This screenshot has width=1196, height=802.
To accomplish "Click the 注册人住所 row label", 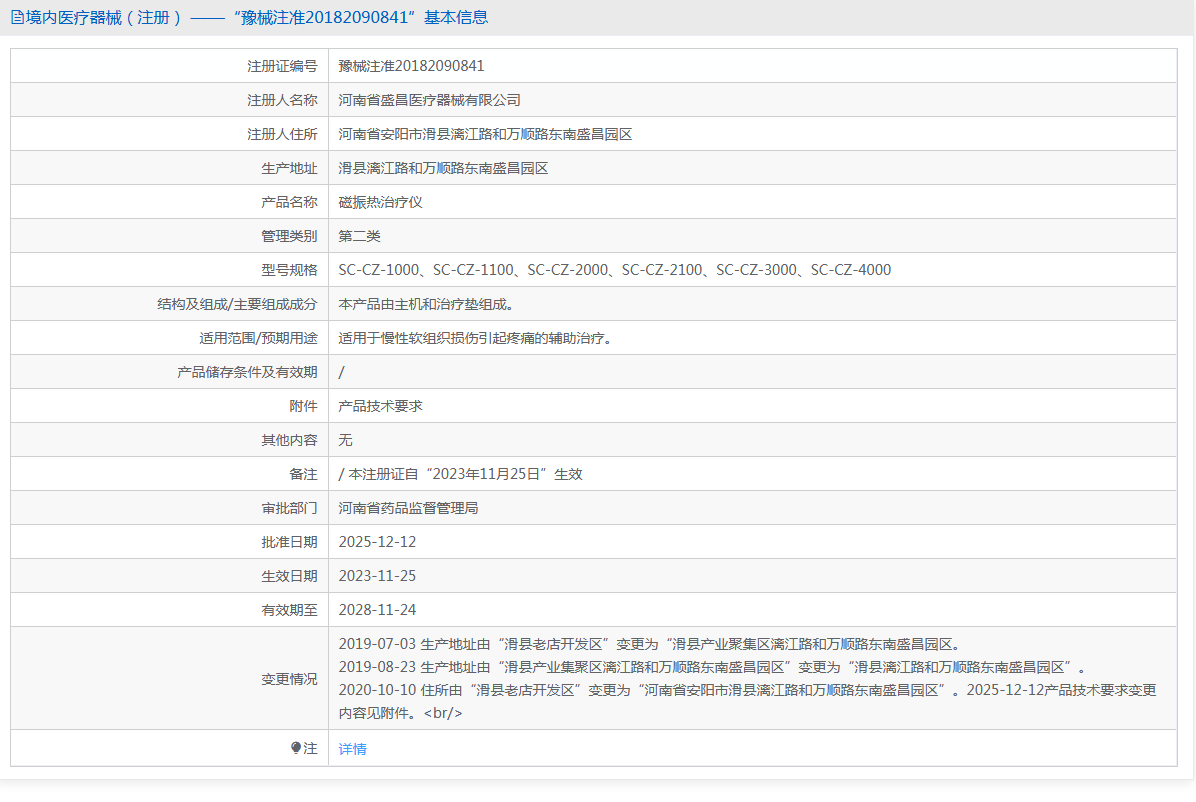I will point(282,134).
